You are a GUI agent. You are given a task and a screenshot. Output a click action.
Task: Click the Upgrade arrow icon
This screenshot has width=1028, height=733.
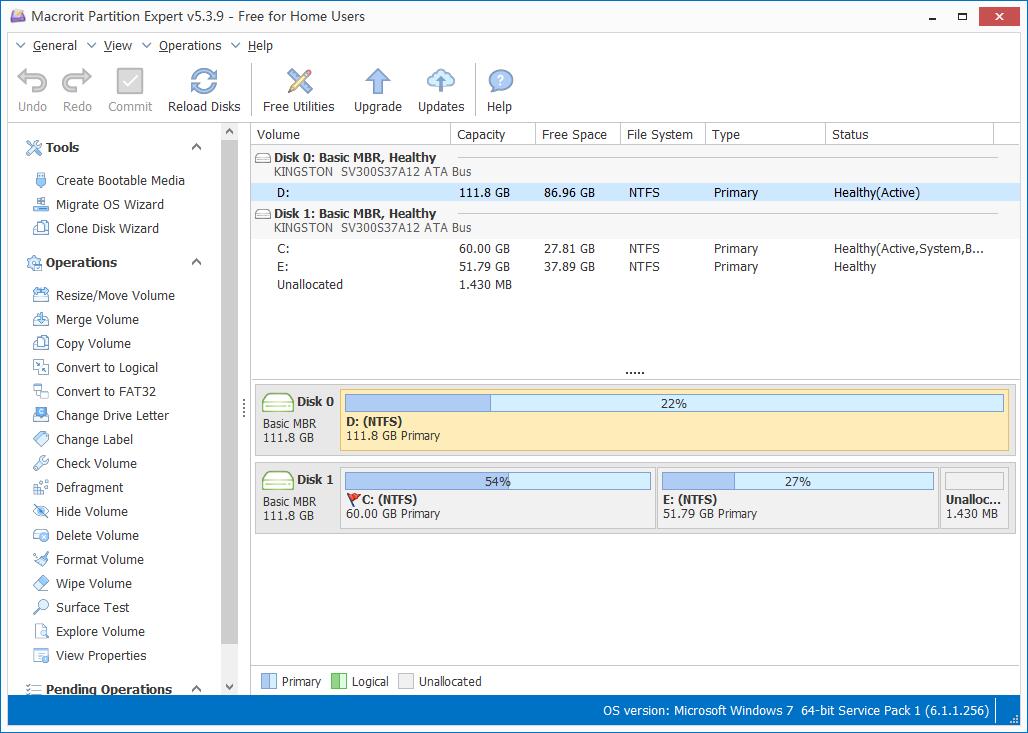click(x=377, y=82)
